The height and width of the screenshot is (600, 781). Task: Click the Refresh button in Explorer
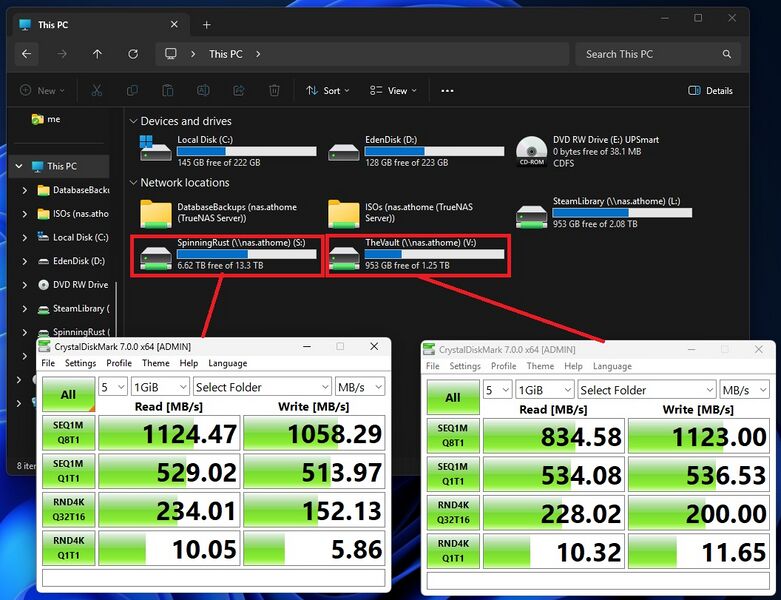133,54
